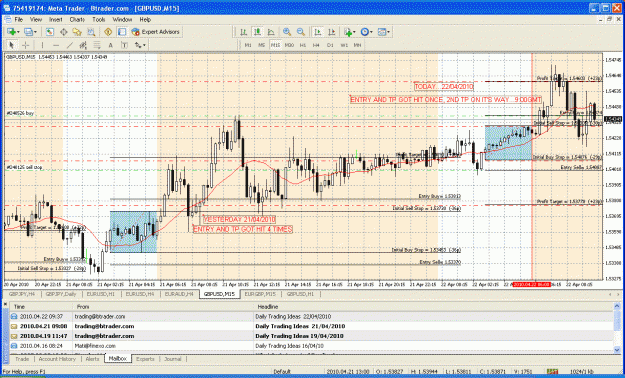Open the Navigator panel icon
625x378 pixels.
(77, 32)
